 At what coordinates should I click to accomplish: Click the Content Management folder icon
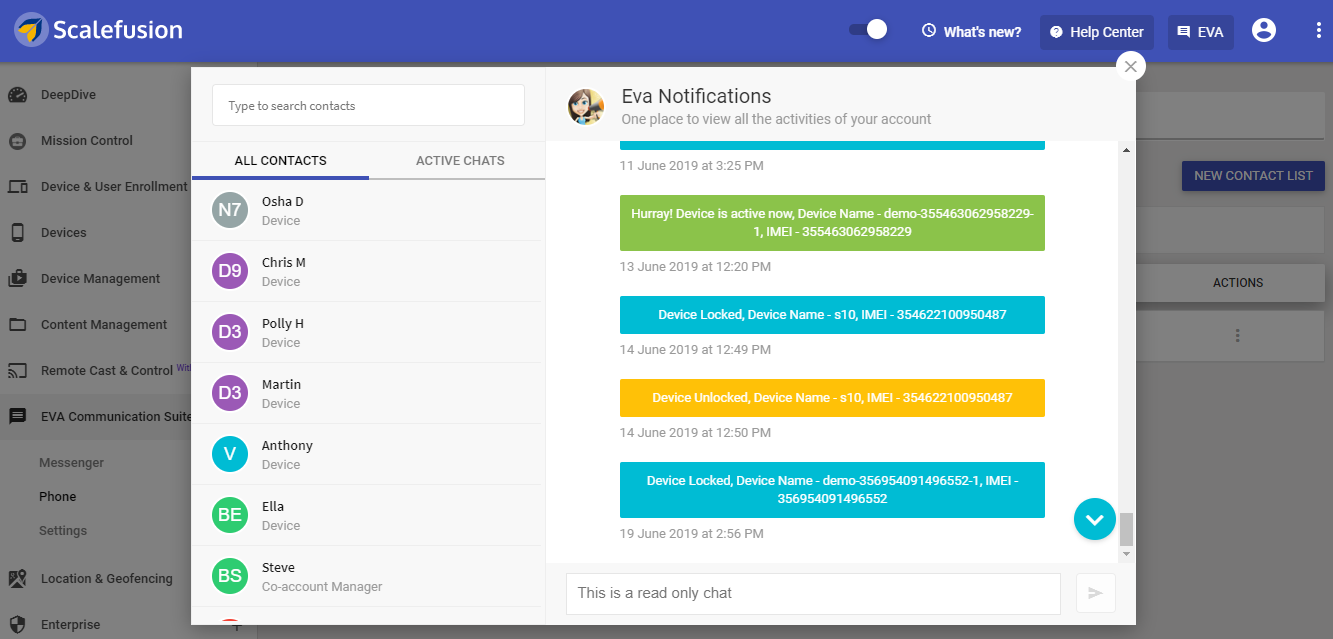point(17,325)
